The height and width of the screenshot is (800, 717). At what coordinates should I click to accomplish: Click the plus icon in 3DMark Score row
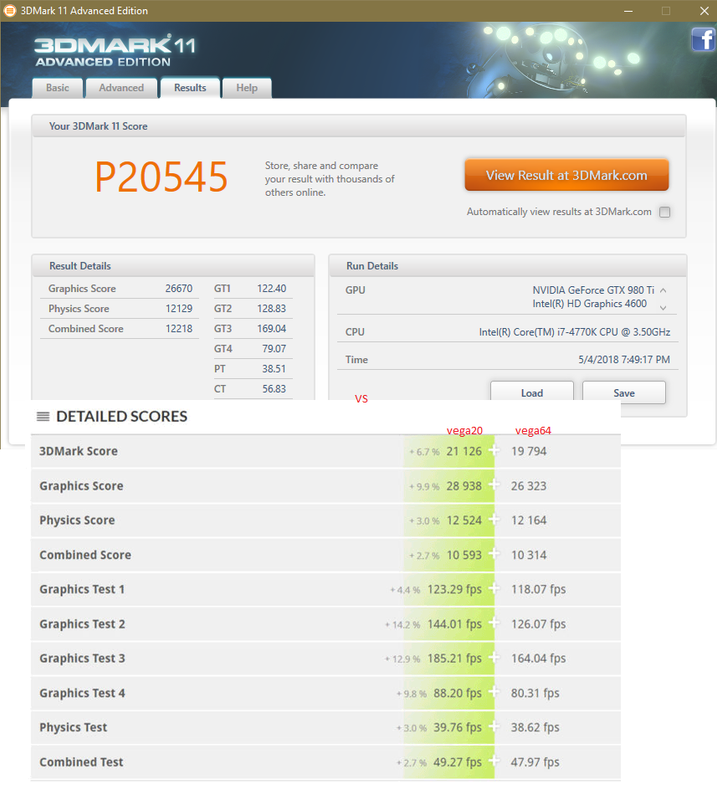pos(494,451)
